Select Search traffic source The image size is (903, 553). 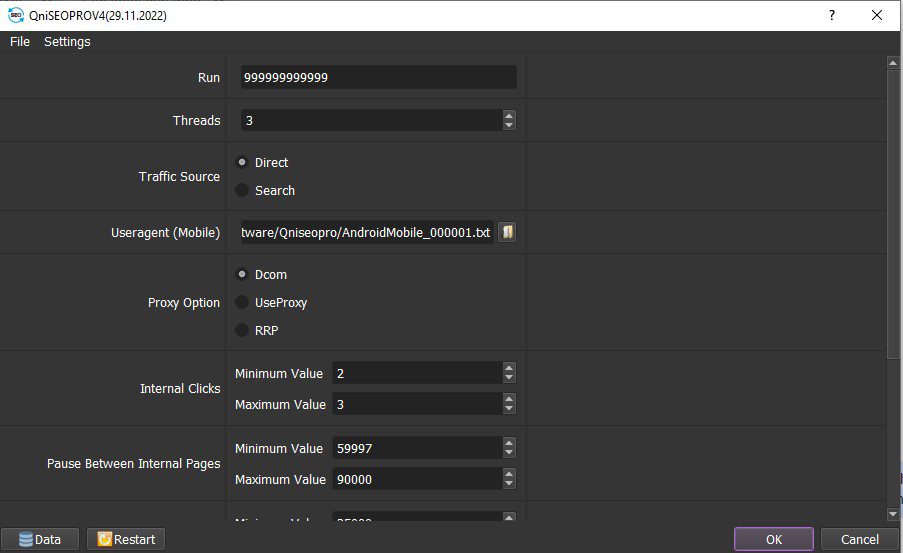click(x=265, y=190)
